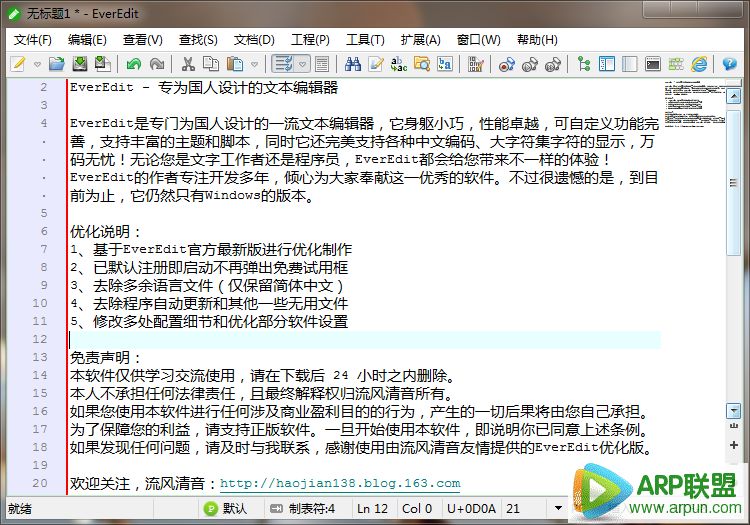Viewport: 750px width, 525px height.
Task: Open Find with the binoculars icon
Action: 353,64
